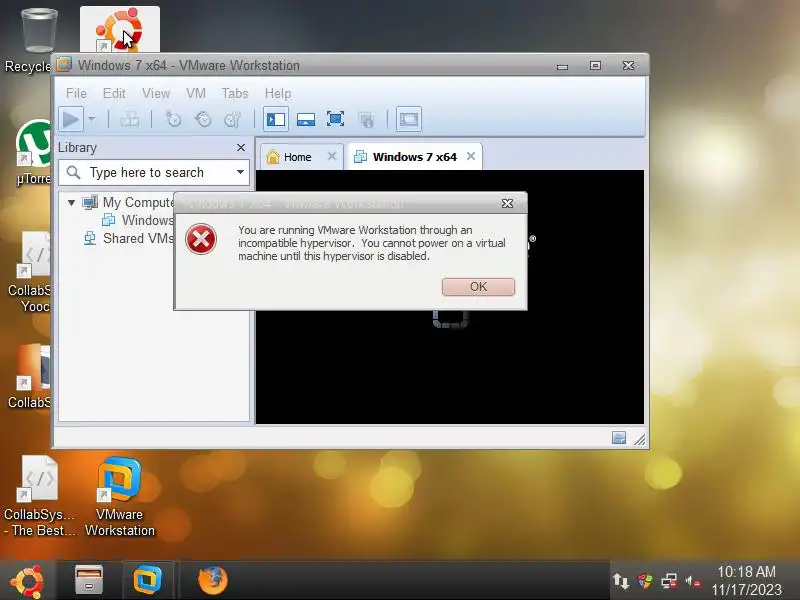
Task: Open the Ubuntu start button in taskbar
Action: pyautogui.click(x=27, y=581)
